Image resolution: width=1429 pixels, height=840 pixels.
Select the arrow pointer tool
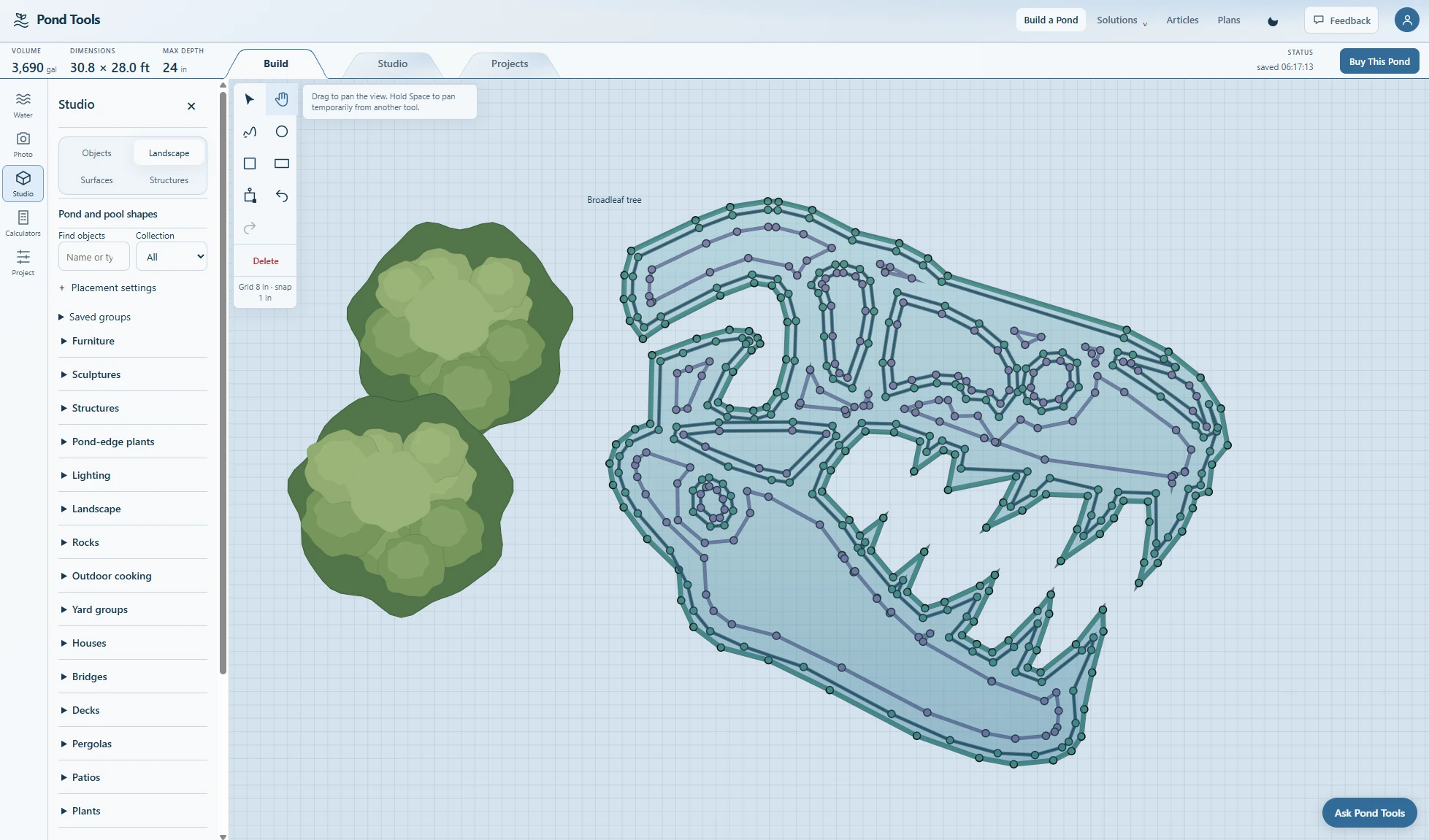pos(250,99)
